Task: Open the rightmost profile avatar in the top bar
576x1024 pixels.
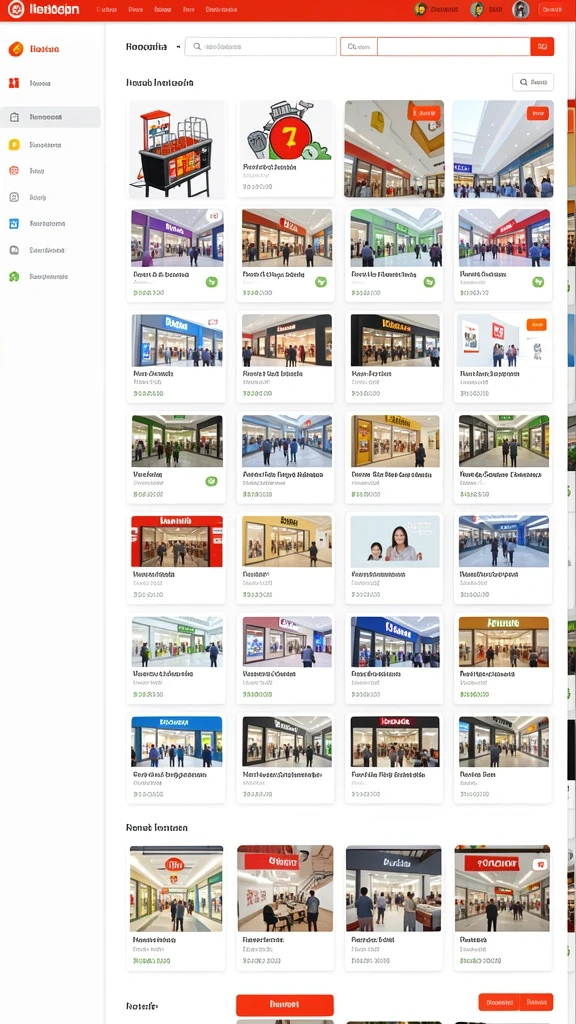Action: (520, 9)
